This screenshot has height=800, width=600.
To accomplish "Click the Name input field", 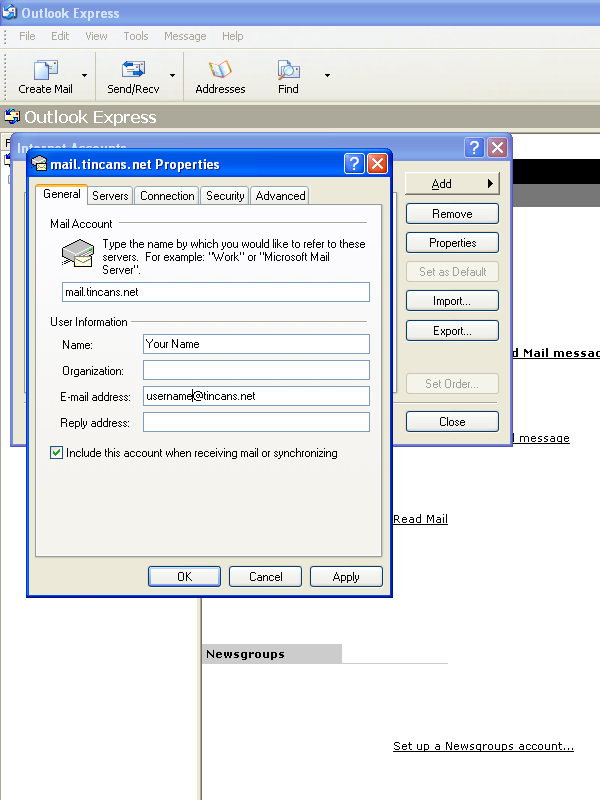I will (256, 344).
